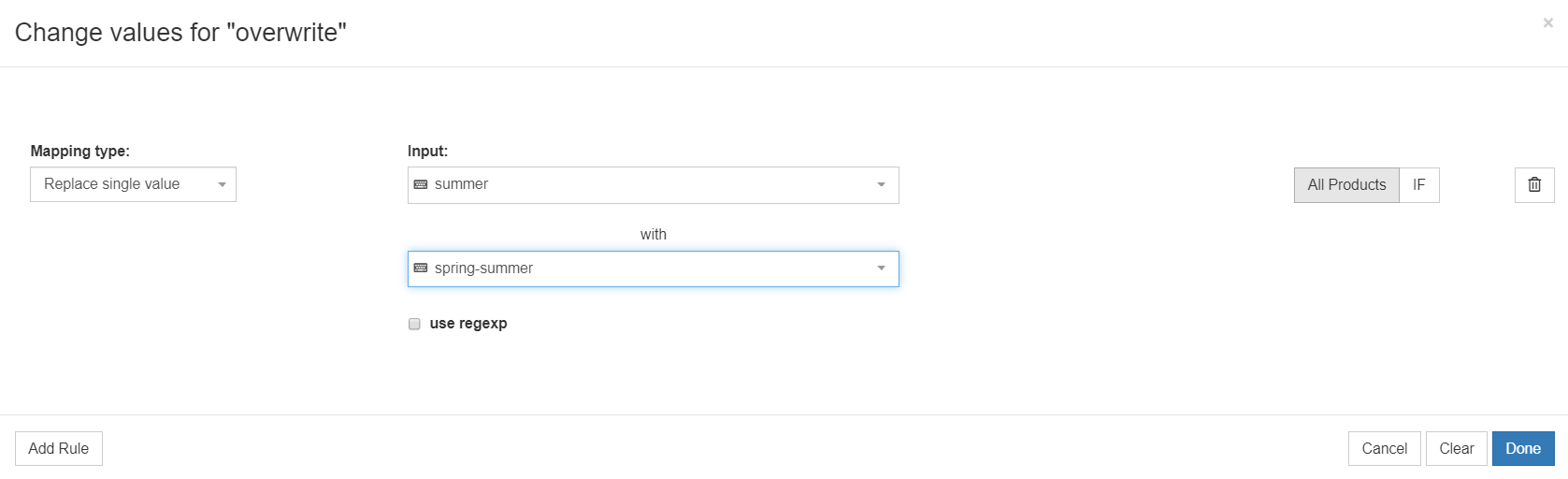Confirm changes with the Done button
1568x479 pixels.
[1522, 449]
